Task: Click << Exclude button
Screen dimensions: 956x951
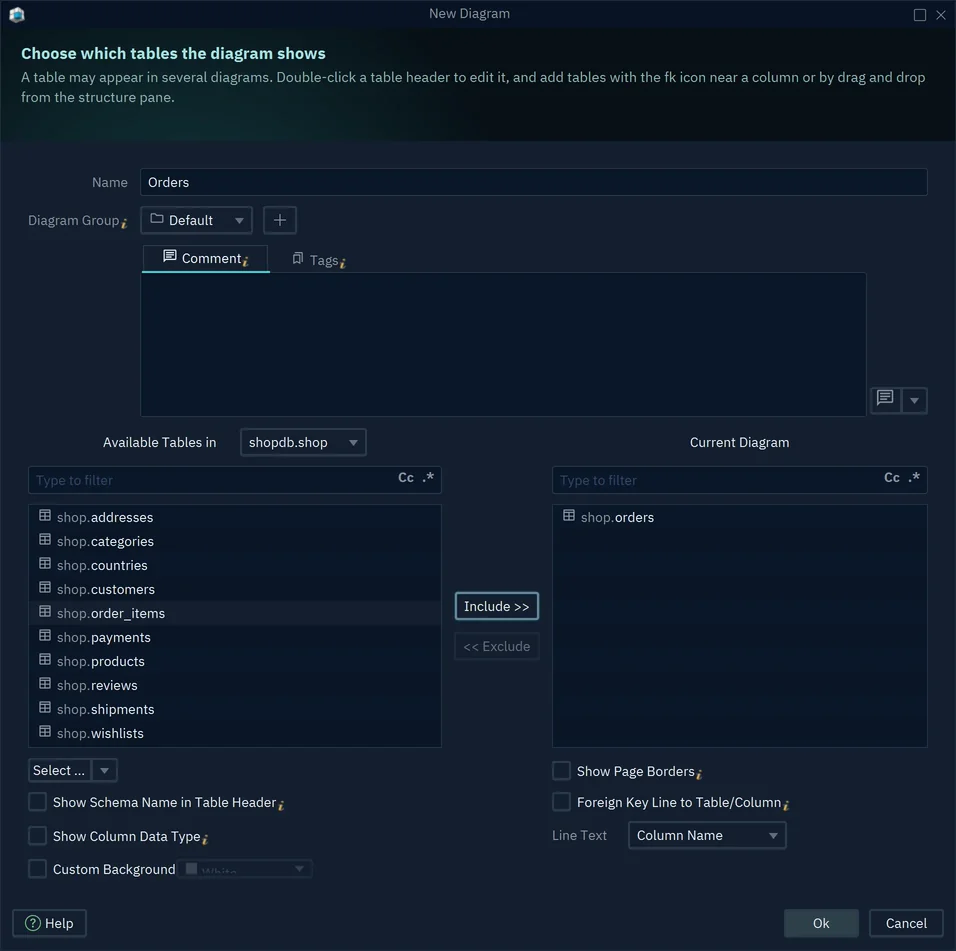Action: [x=497, y=646]
